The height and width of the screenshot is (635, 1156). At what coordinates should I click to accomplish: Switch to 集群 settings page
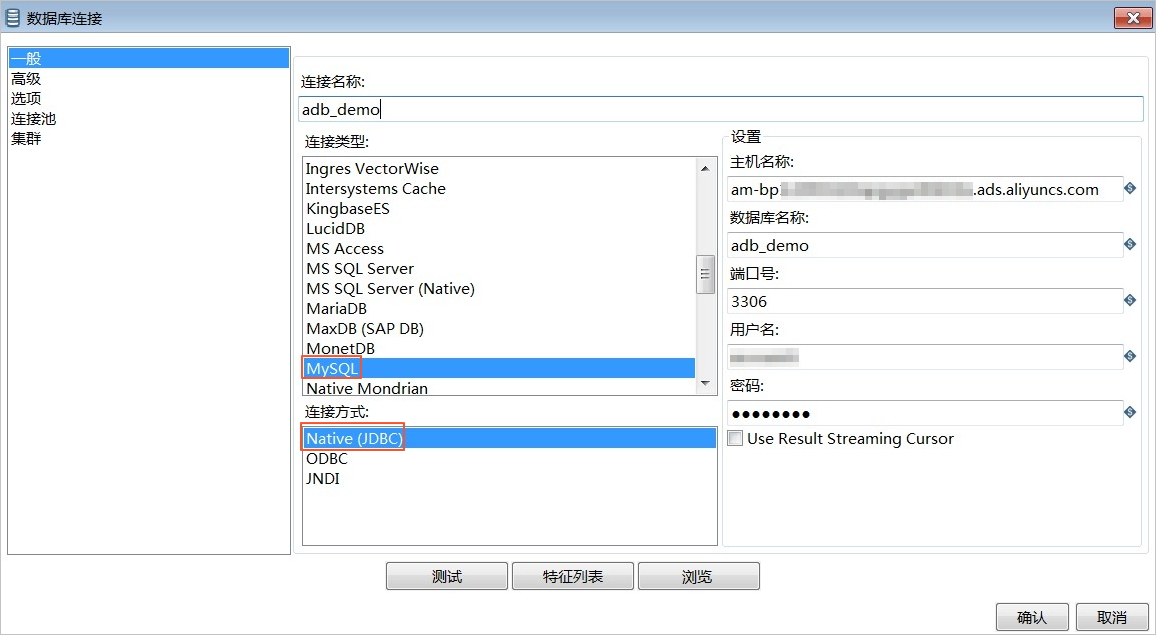point(26,138)
